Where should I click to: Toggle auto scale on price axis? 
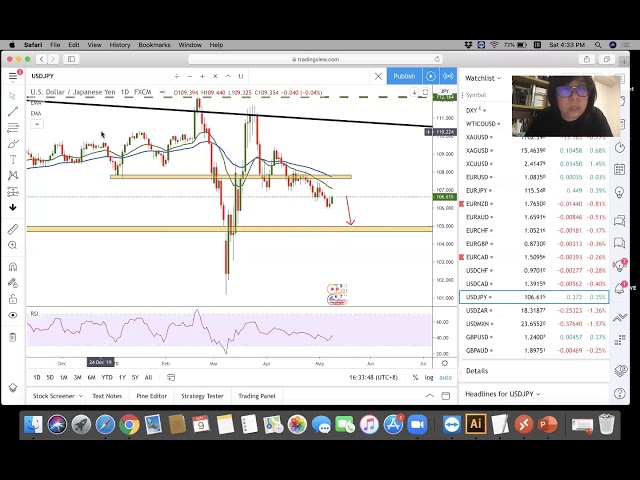click(445, 377)
